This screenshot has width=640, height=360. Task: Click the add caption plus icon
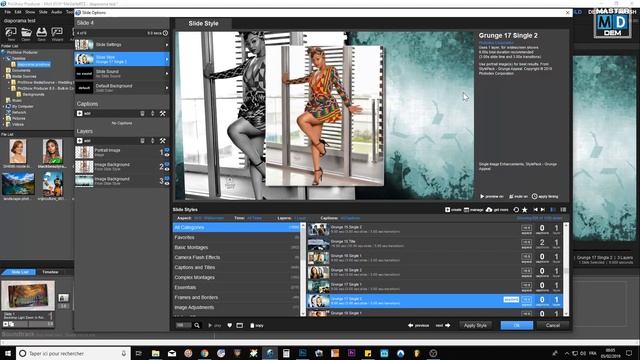80,113
